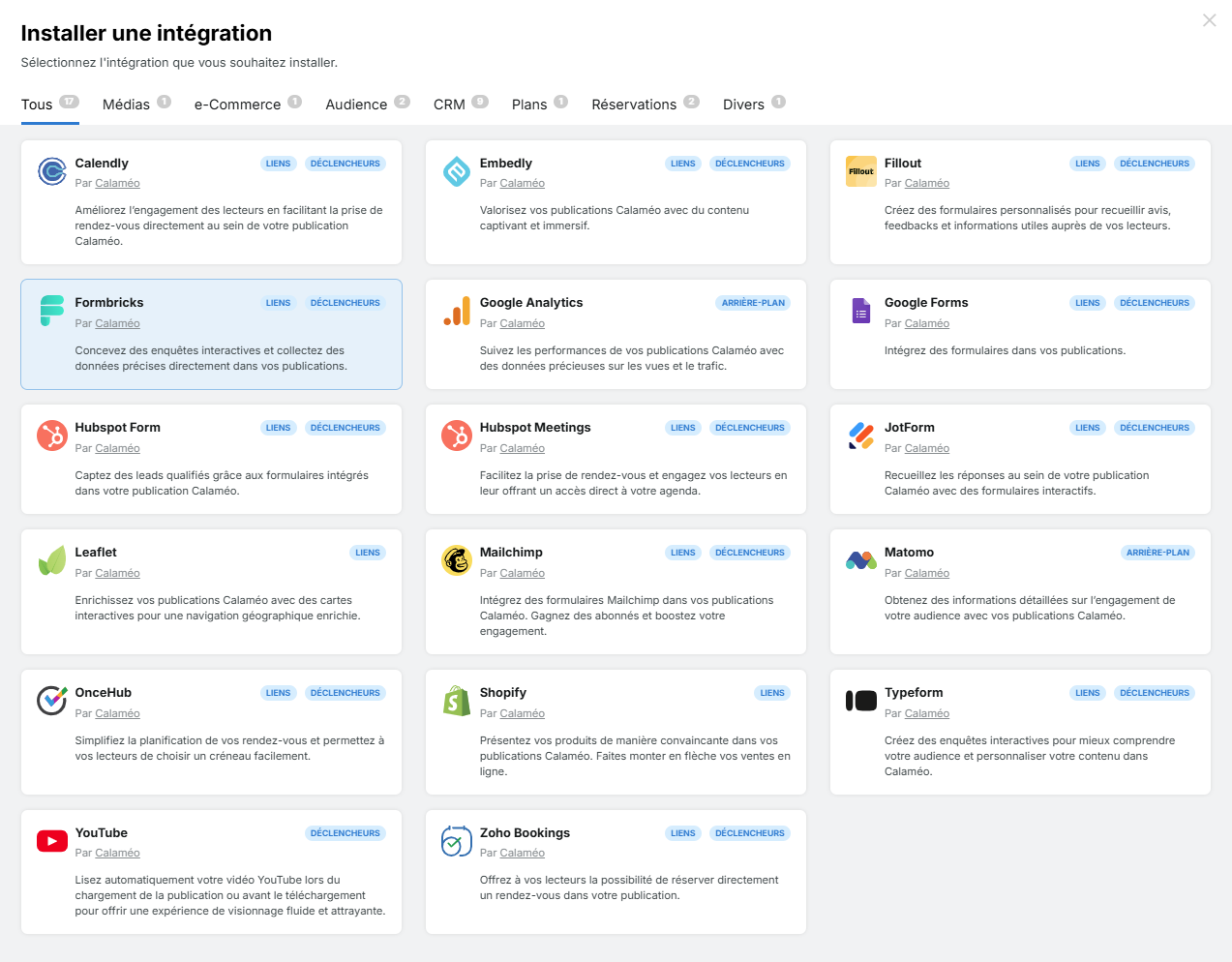The width and height of the screenshot is (1232, 962).
Task: Click the Embedly logo icon
Action: click(x=457, y=171)
